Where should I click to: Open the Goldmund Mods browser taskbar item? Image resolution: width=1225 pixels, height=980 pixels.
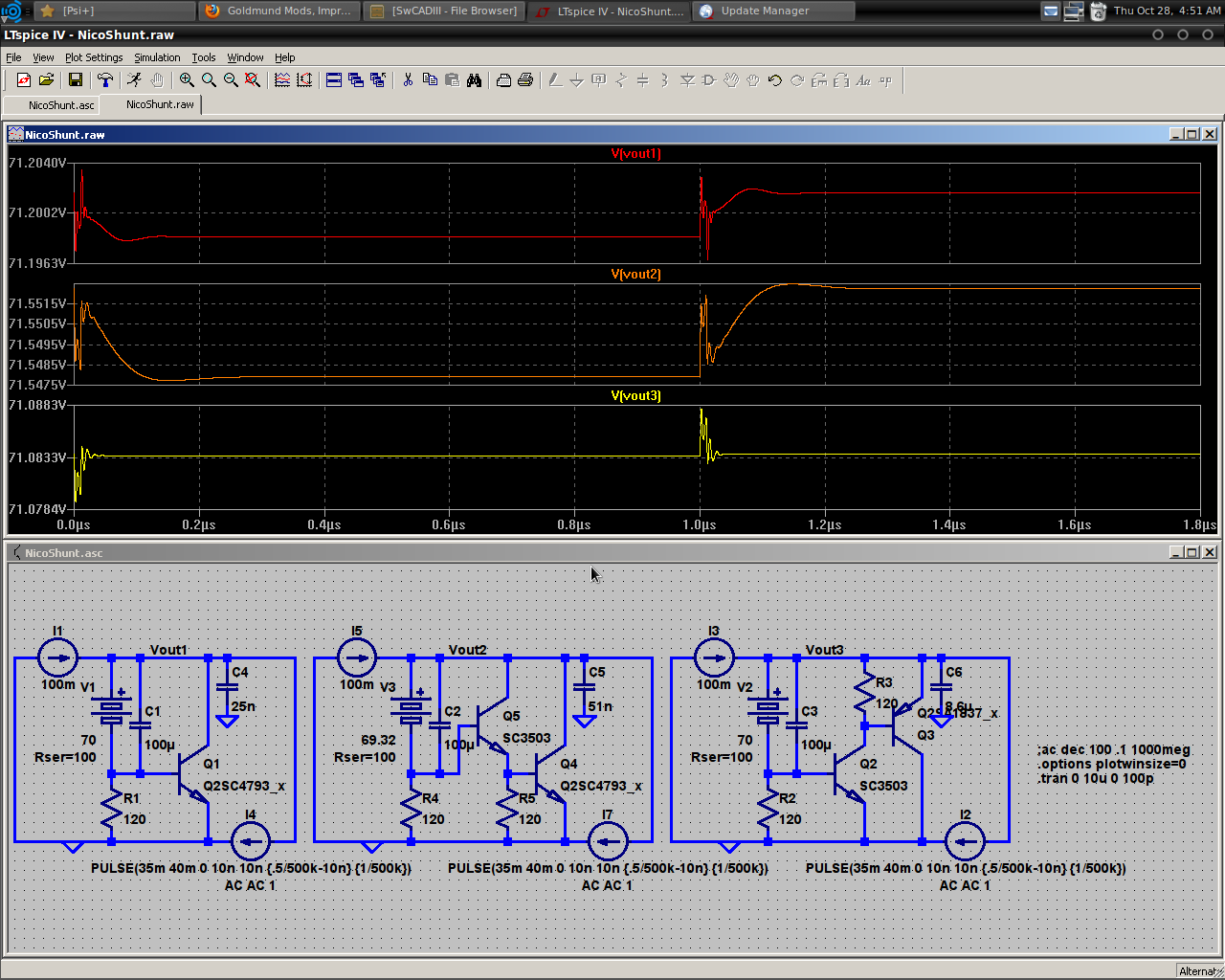pos(278,11)
